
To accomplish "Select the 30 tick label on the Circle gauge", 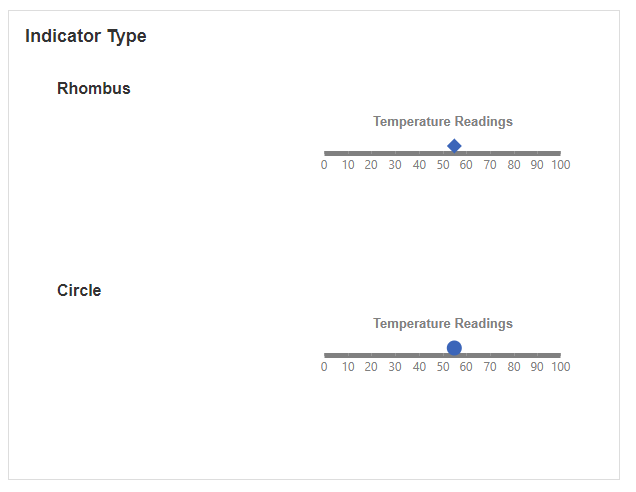I will coord(395,367).
